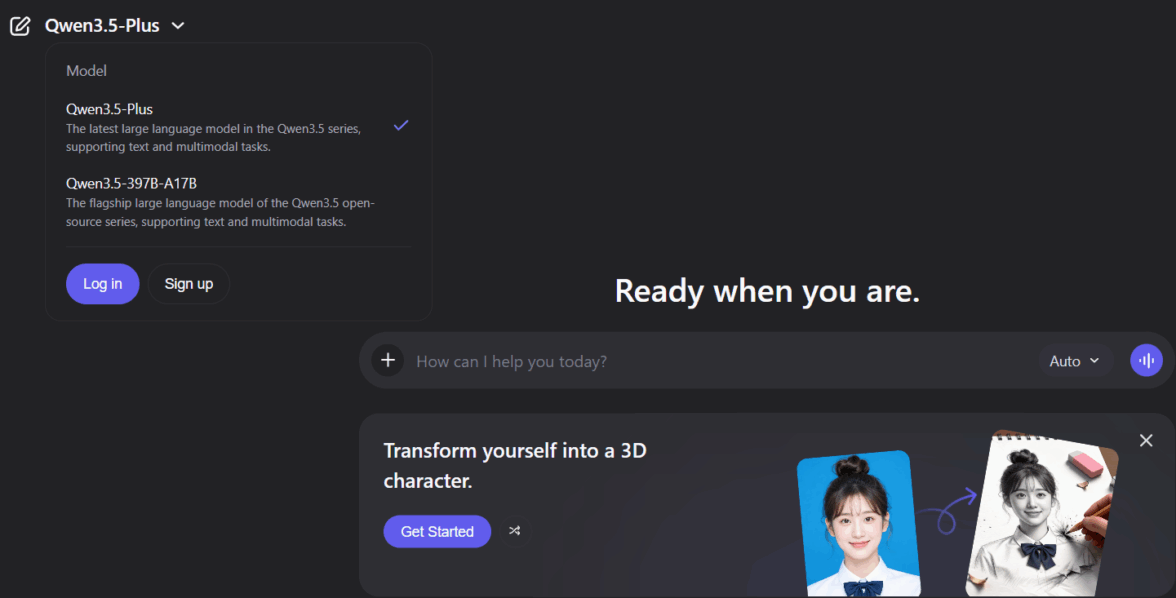Click the 'Transform yourself into a 3D character' text

pos(515,465)
